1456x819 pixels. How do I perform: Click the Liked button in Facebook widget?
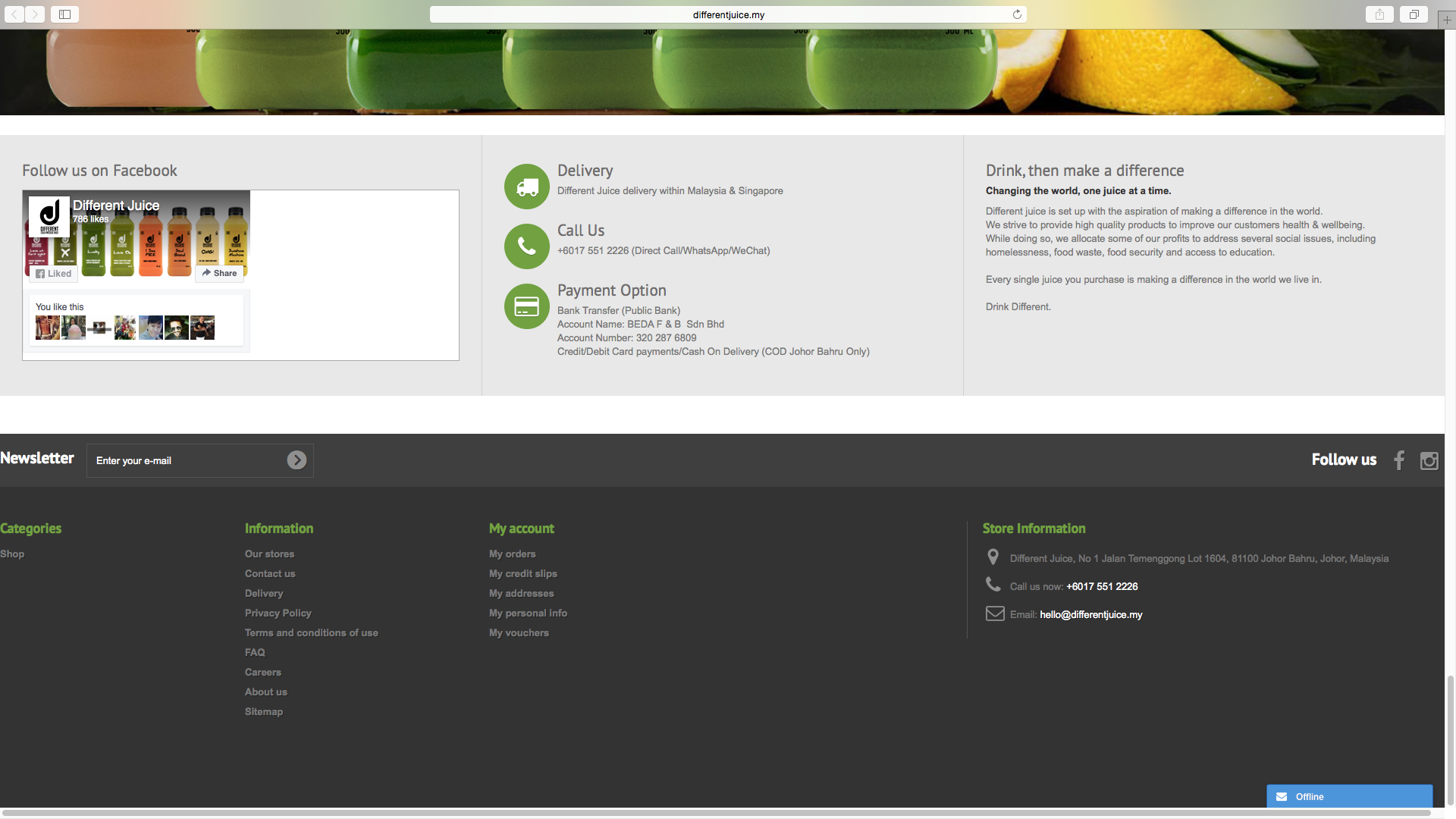[53, 274]
